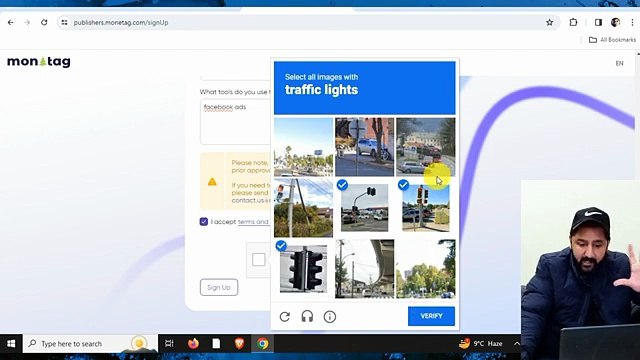Open the white document taskbar app
The height and width of the screenshot is (360, 640).
pos(216,344)
